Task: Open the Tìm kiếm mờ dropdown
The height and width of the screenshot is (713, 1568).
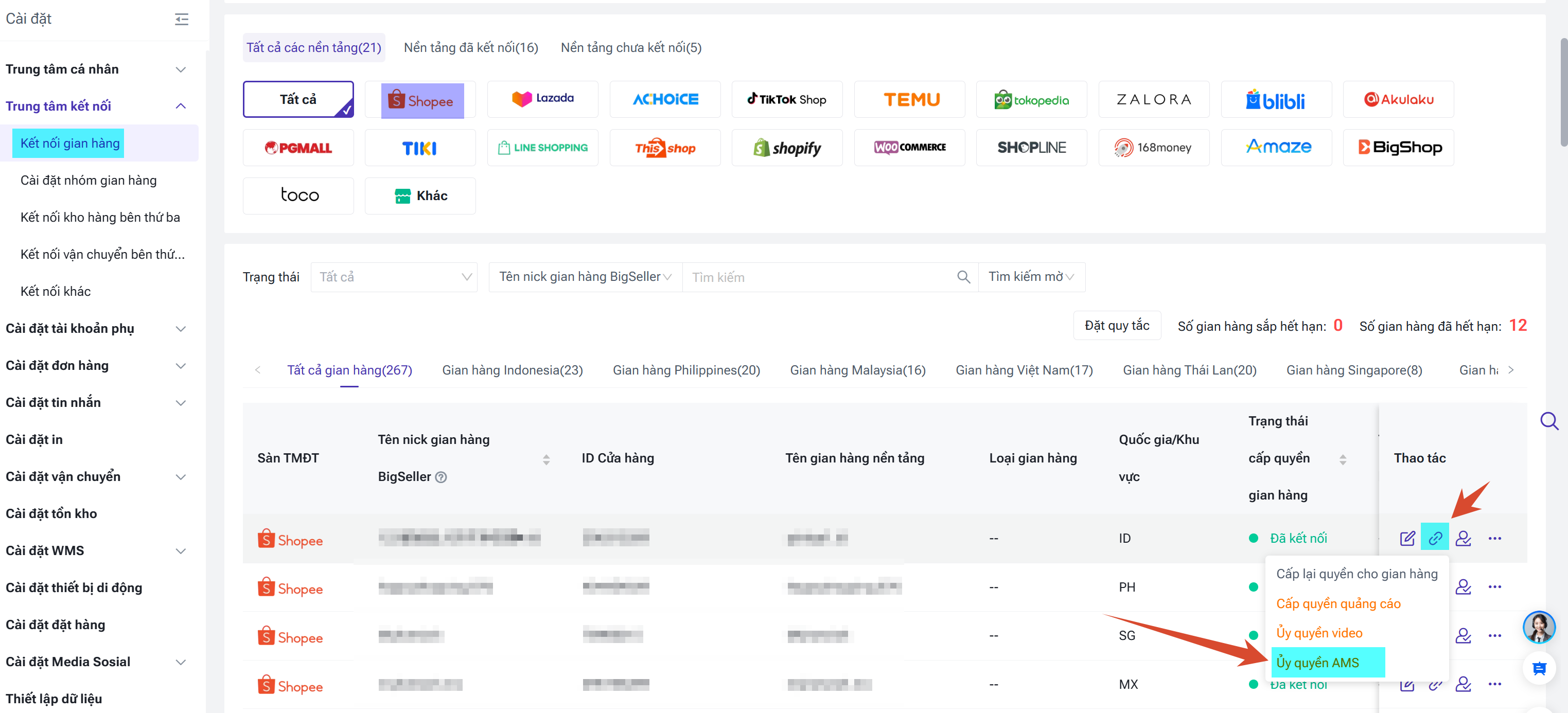Action: coord(1031,277)
